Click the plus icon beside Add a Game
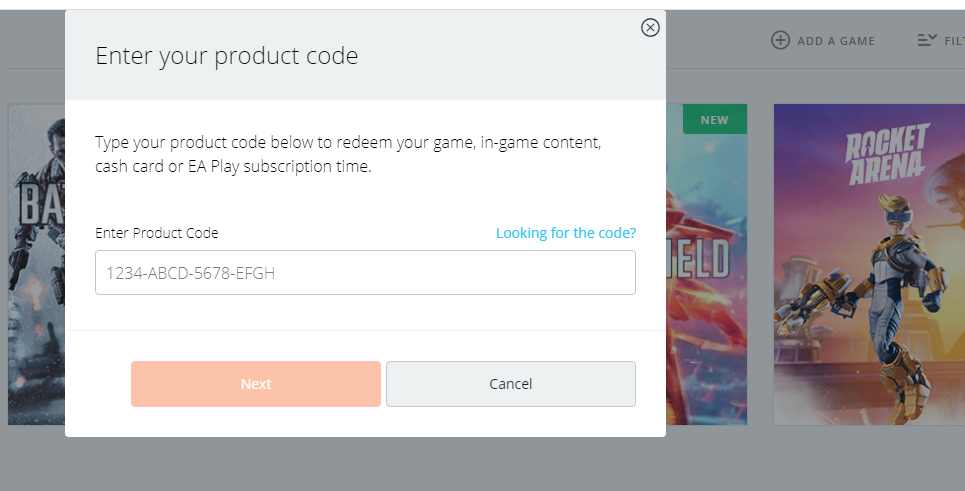 780,40
